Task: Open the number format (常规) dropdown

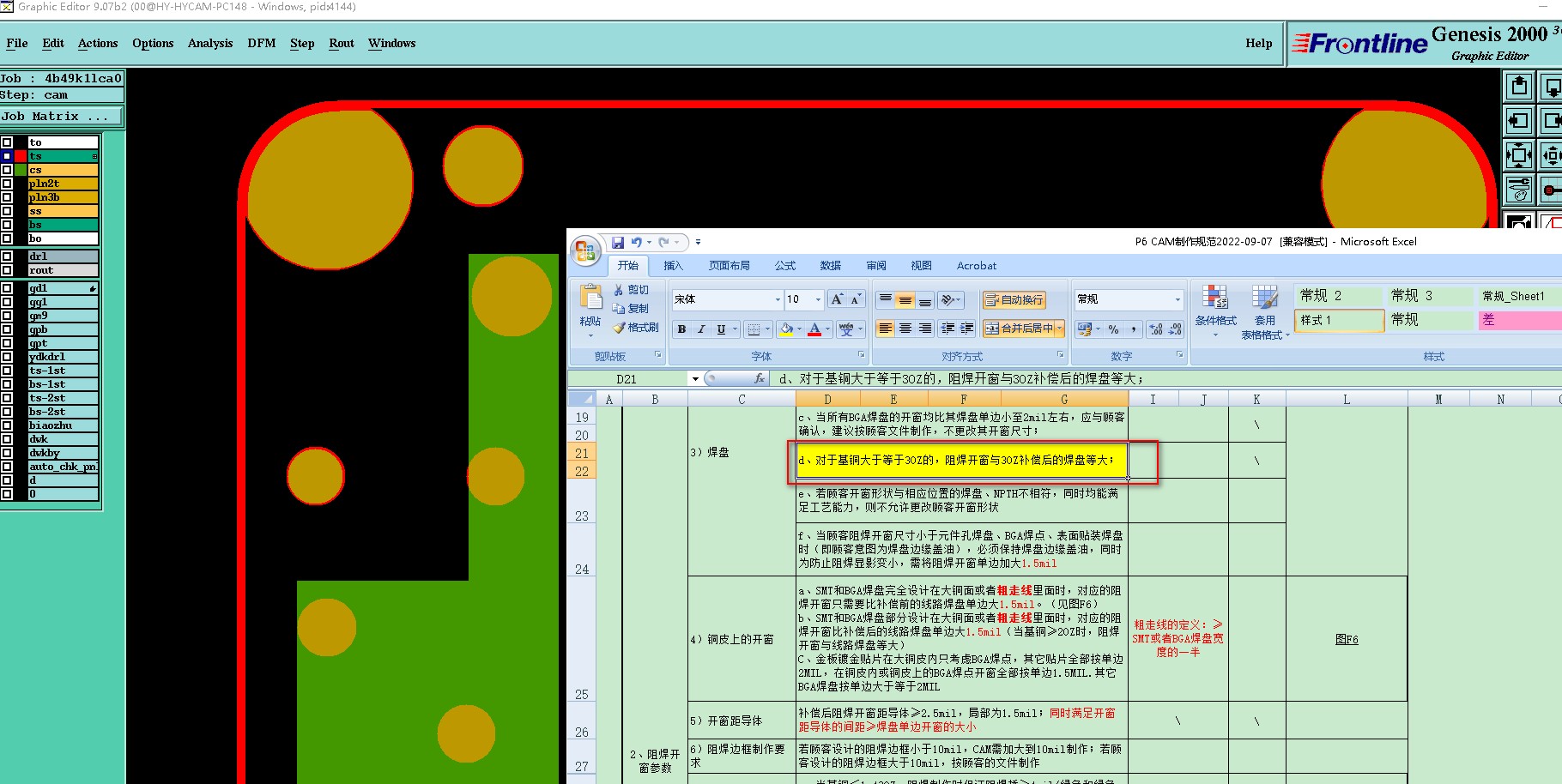Action: pyautogui.click(x=1178, y=299)
